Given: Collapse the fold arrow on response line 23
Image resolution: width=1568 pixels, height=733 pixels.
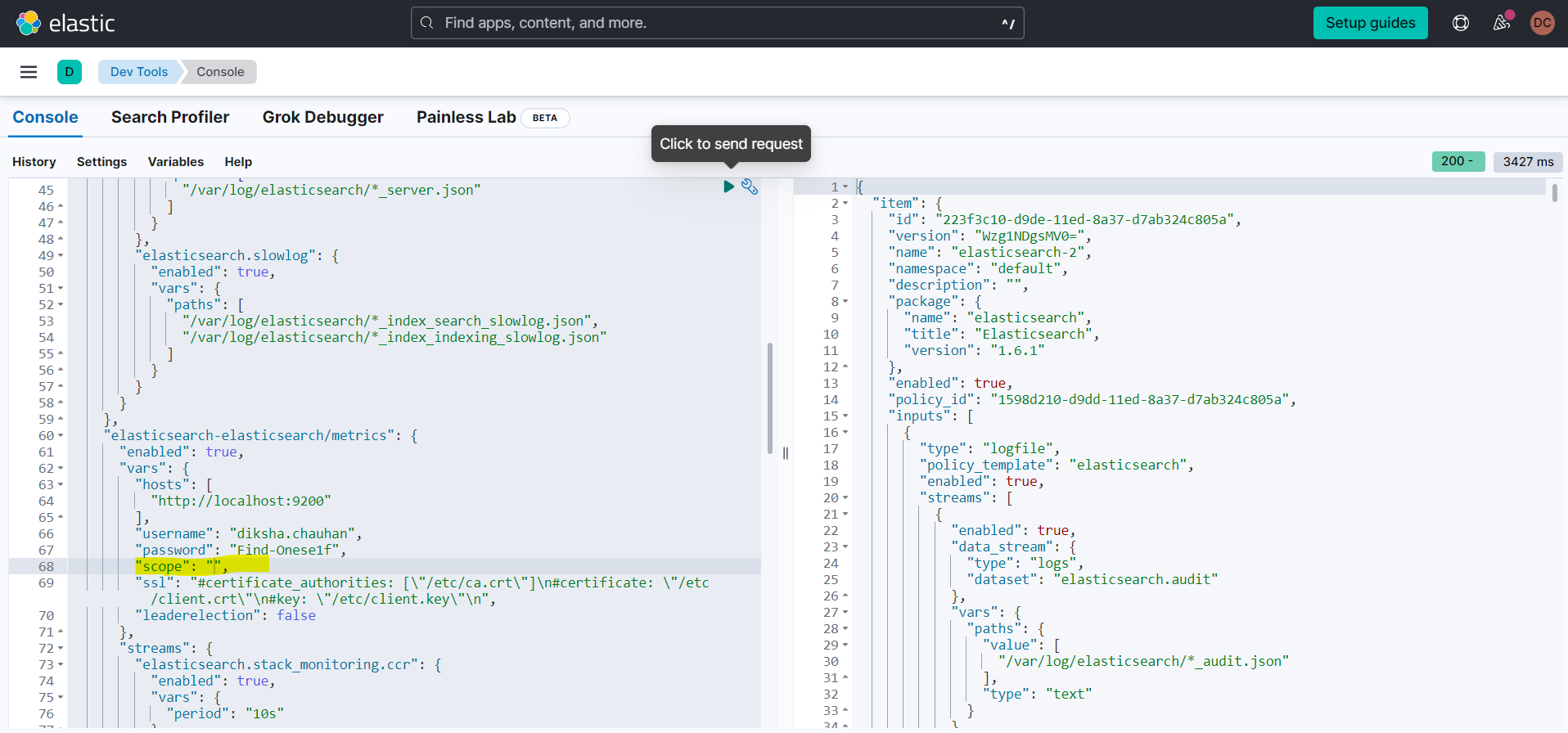Looking at the screenshot, I should (x=845, y=546).
